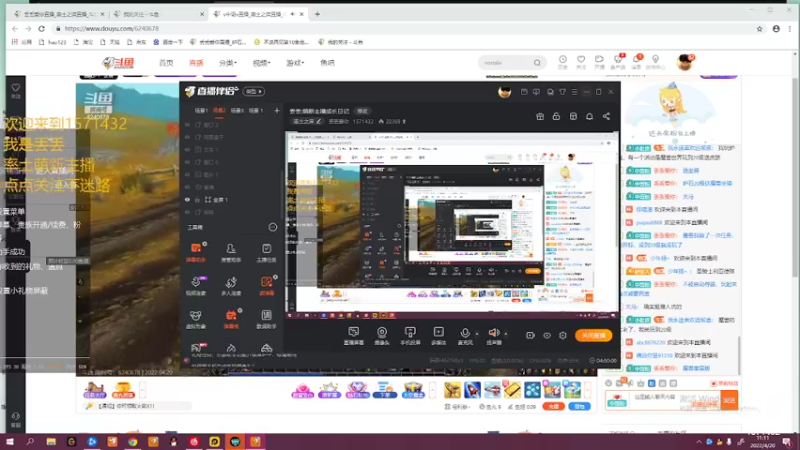The width and height of the screenshot is (800, 450).
Task: Expand the mode pill next to companion logo
Action: click(x=254, y=91)
